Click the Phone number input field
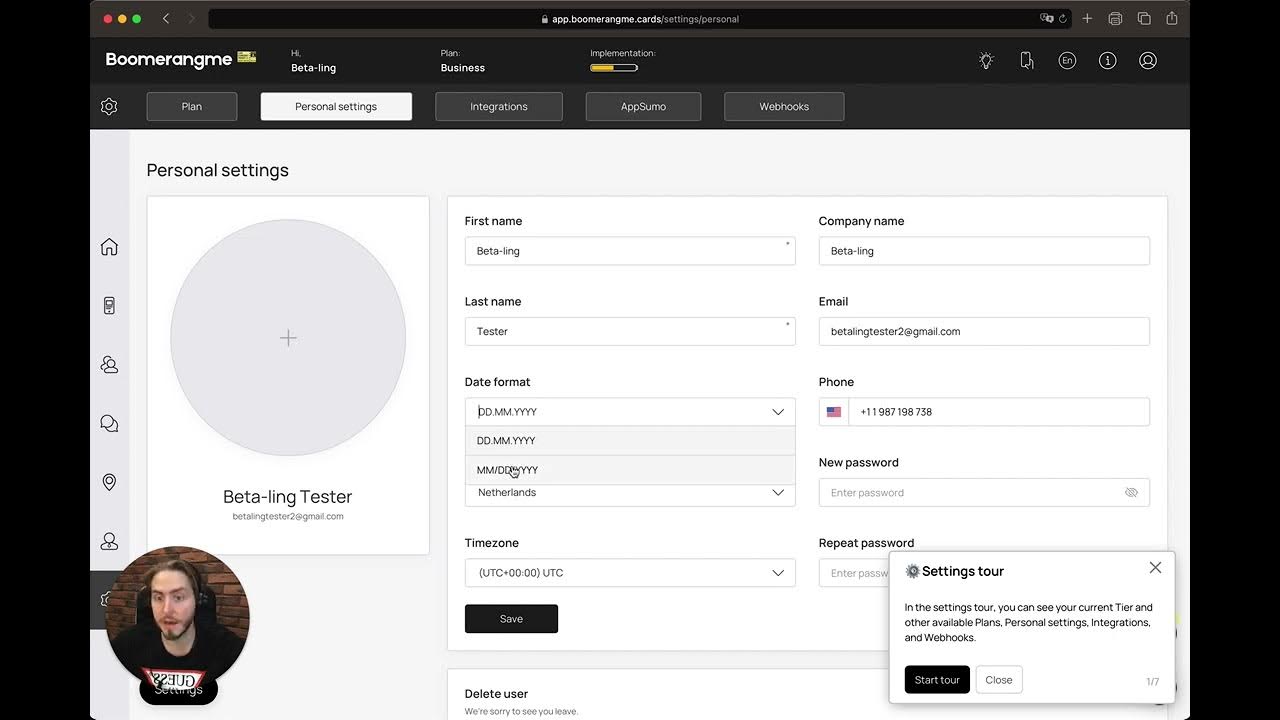The image size is (1280, 720). point(999,412)
